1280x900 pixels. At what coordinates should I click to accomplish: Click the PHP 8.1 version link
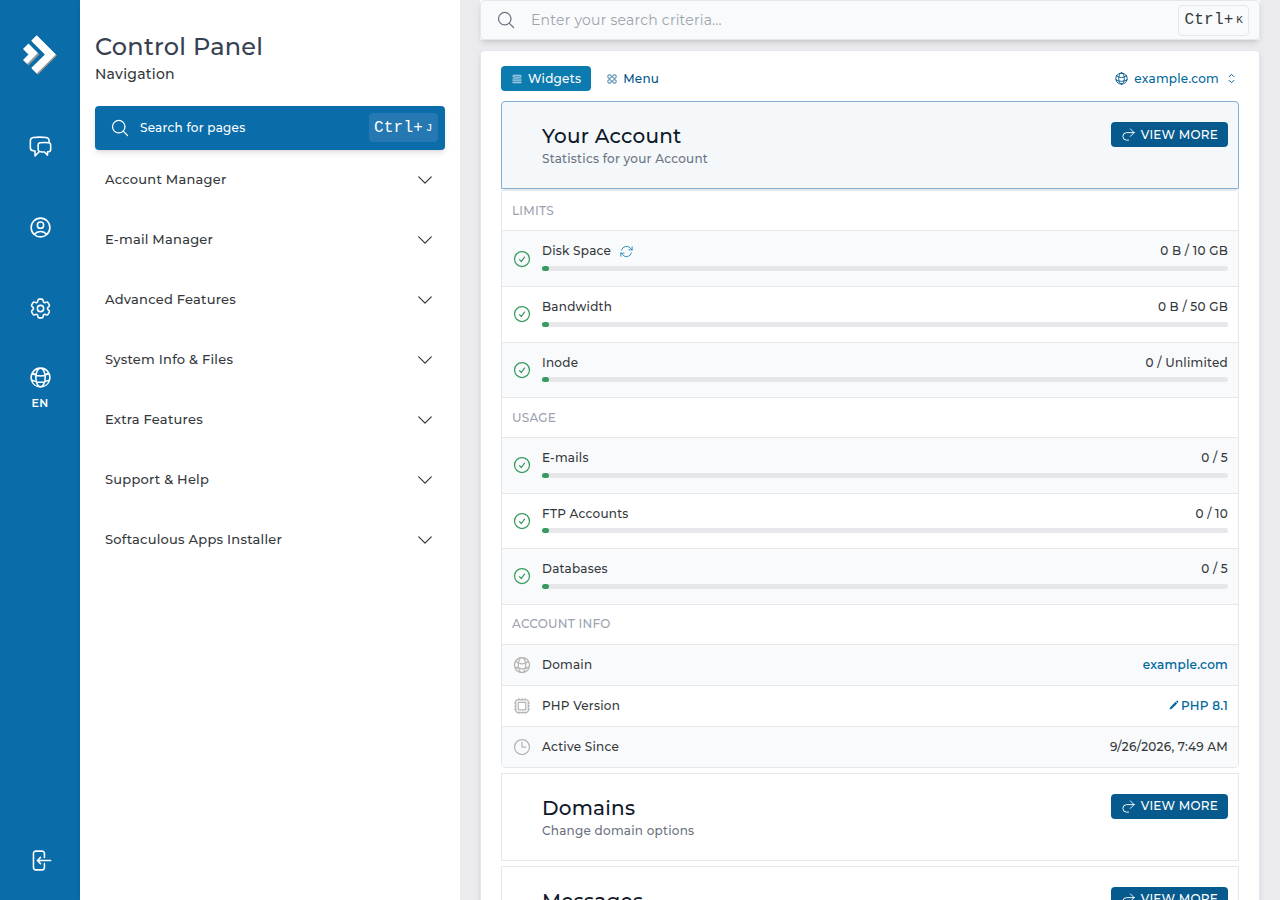point(1204,706)
